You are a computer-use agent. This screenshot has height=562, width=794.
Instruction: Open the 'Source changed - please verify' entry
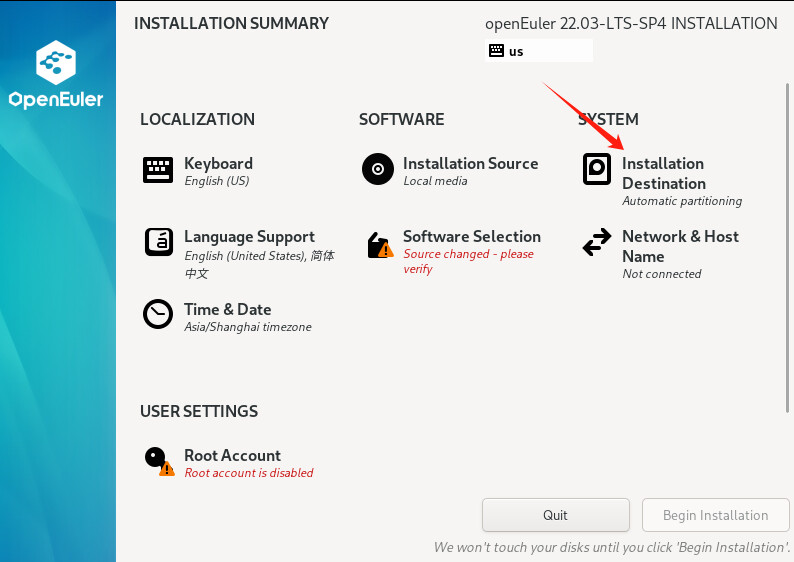468,261
